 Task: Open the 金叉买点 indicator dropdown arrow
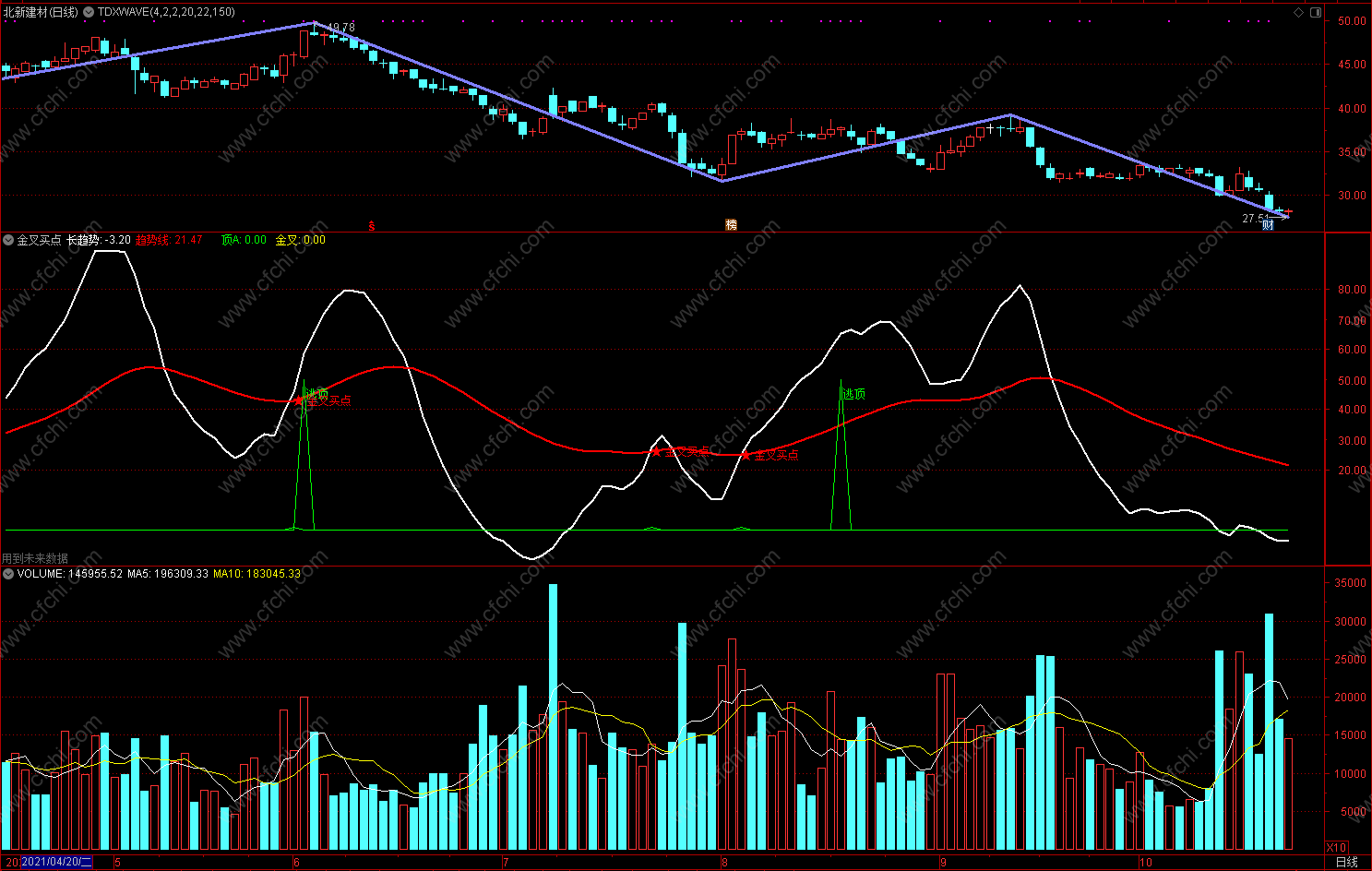coord(8,240)
